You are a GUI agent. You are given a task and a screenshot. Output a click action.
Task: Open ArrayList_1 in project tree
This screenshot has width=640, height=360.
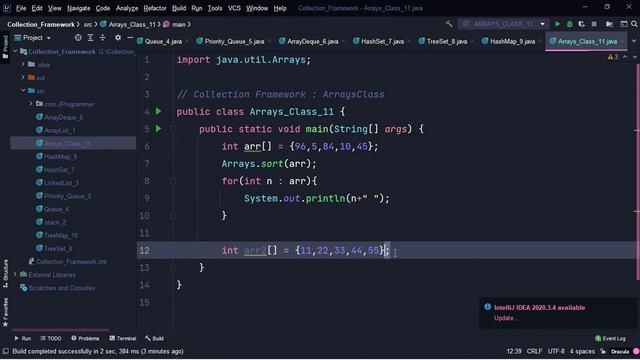tap(60, 130)
